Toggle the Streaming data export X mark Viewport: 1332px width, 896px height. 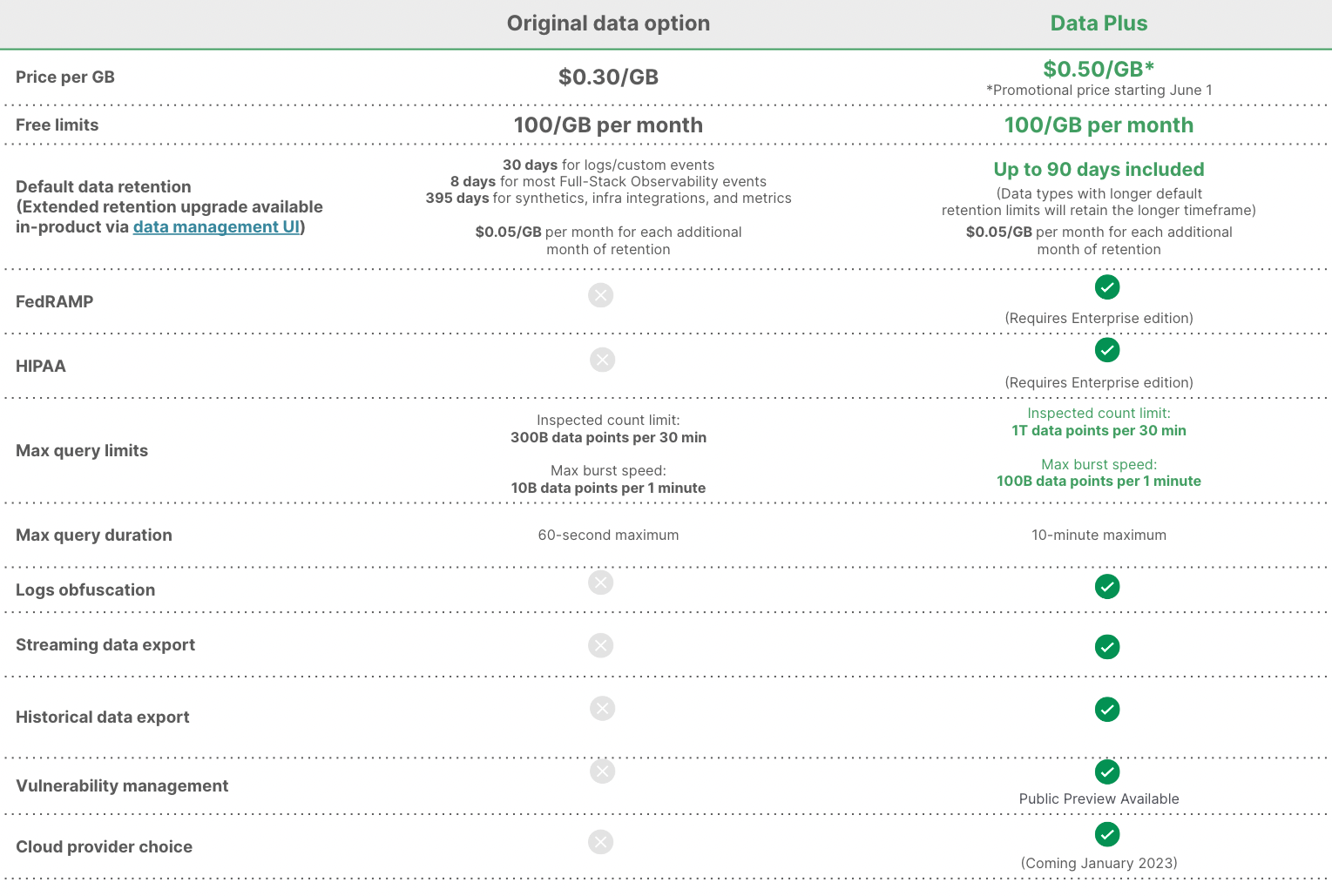(x=600, y=645)
